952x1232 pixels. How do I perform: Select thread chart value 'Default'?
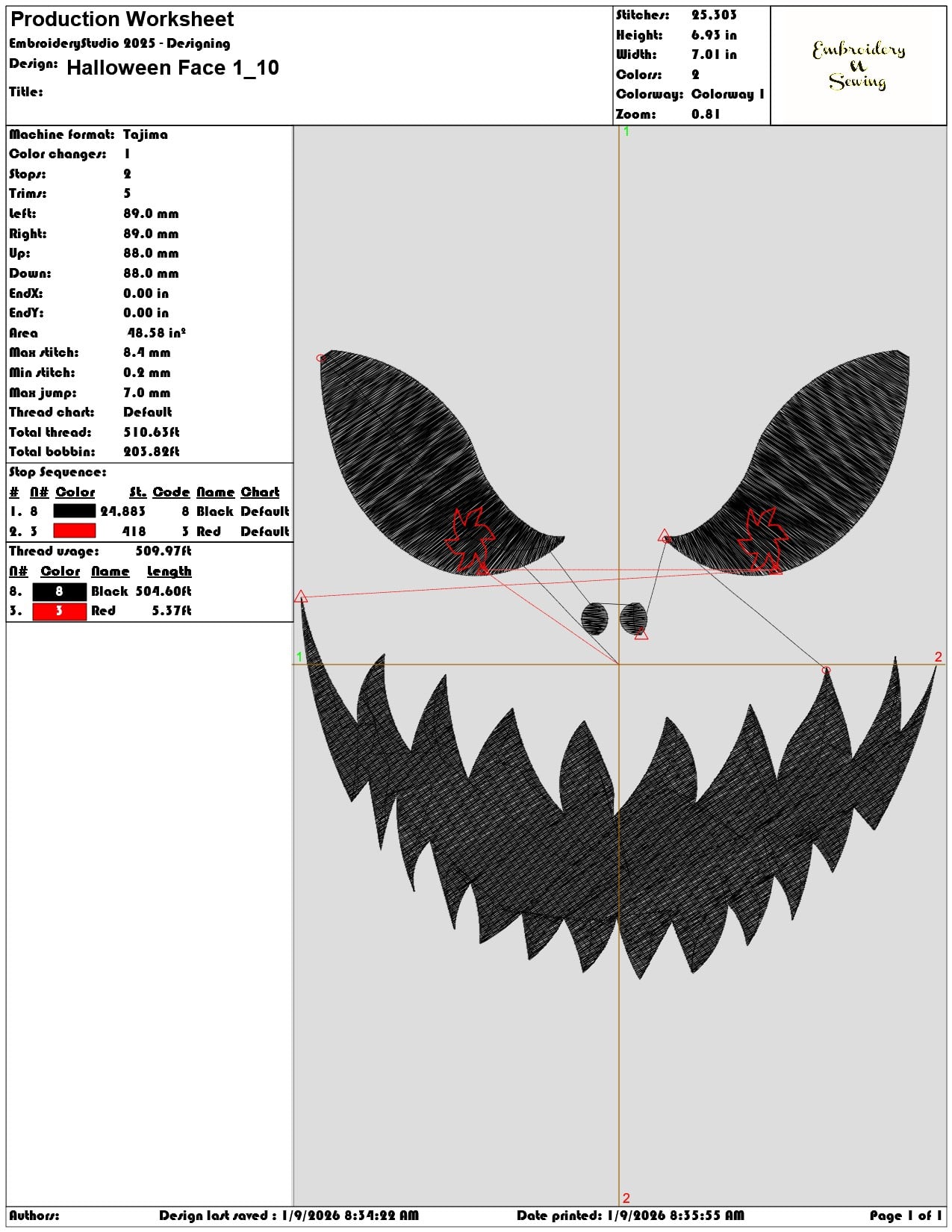coord(147,412)
